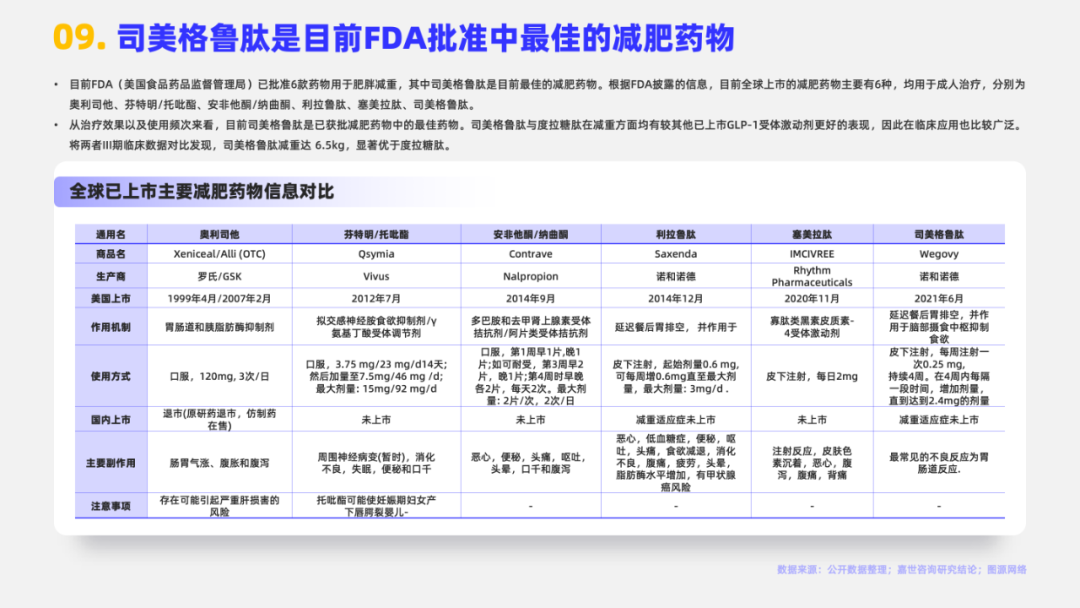
Task: Select the 存在可能引起严重肝损害的风险 cell
Action: click(219, 506)
